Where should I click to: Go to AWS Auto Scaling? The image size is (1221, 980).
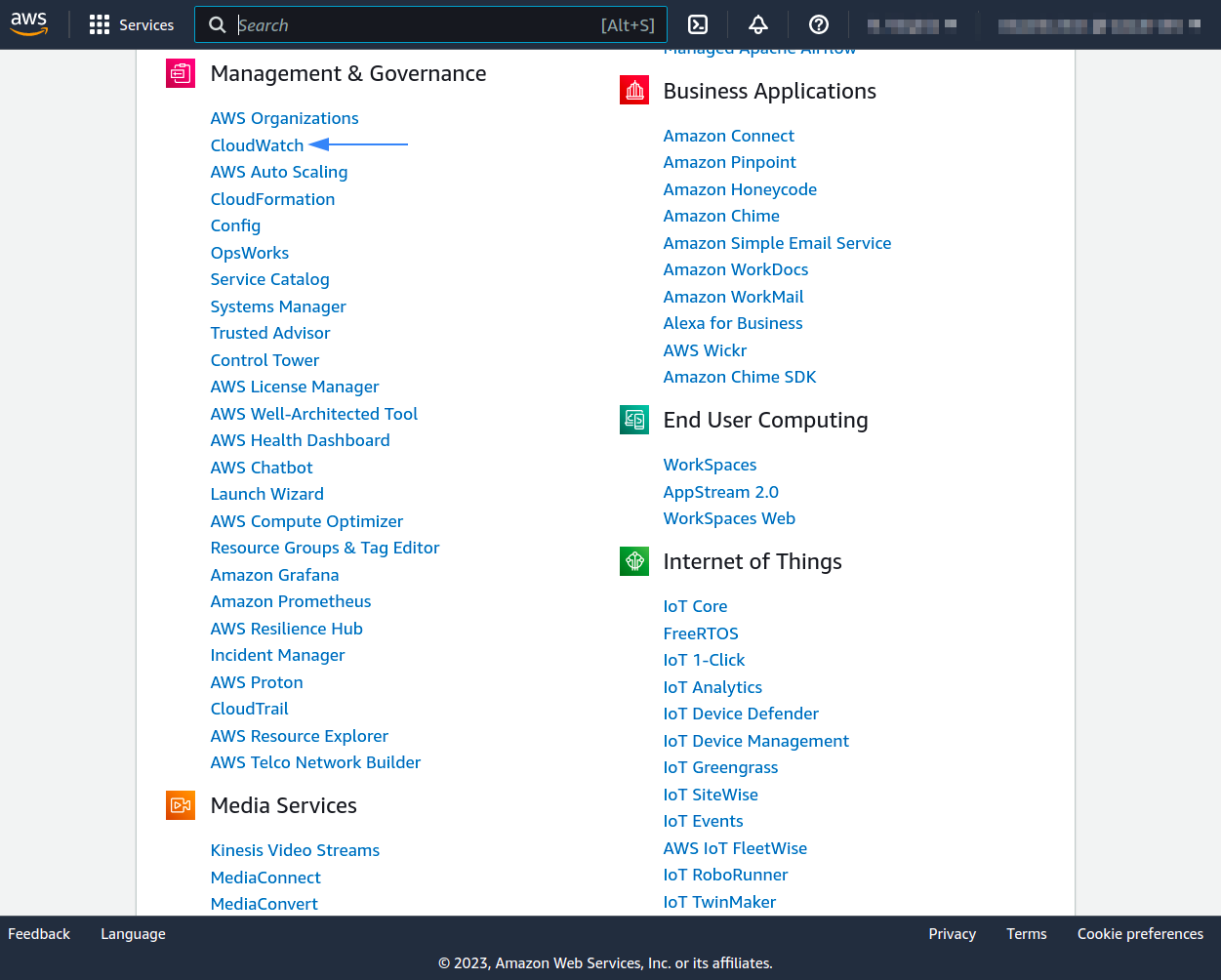coord(279,172)
